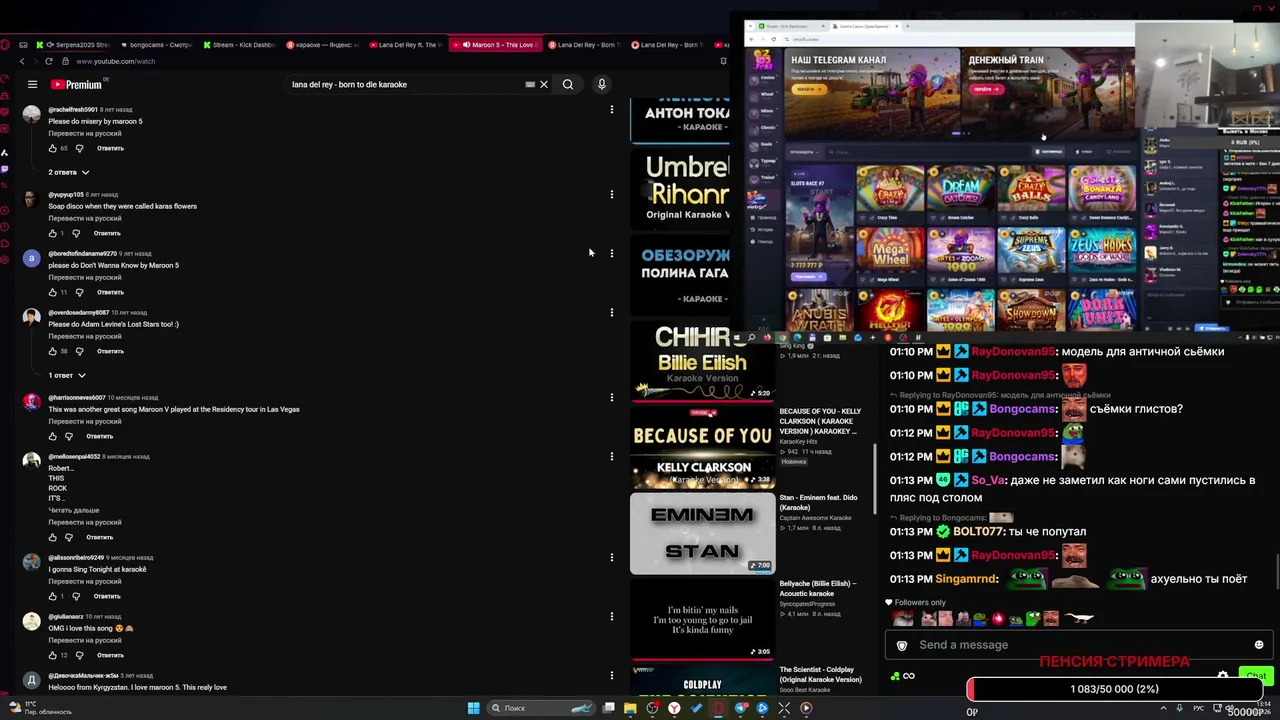
Task: Open the Billie Eilish karaoke version thumbnail
Action: [702, 360]
